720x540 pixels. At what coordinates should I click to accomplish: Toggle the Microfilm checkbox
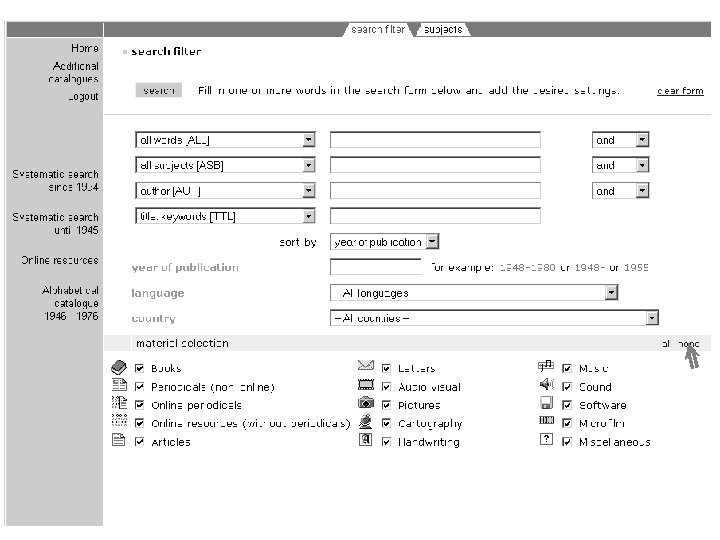[567, 423]
